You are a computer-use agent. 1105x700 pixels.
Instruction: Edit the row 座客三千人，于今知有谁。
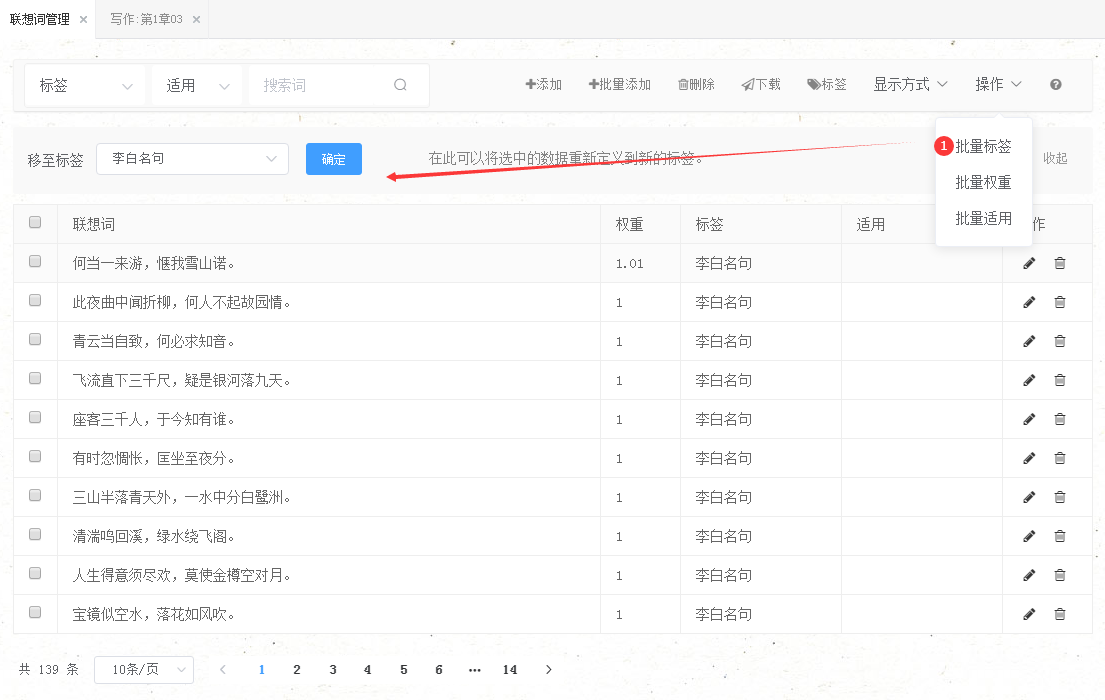coord(1029,419)
